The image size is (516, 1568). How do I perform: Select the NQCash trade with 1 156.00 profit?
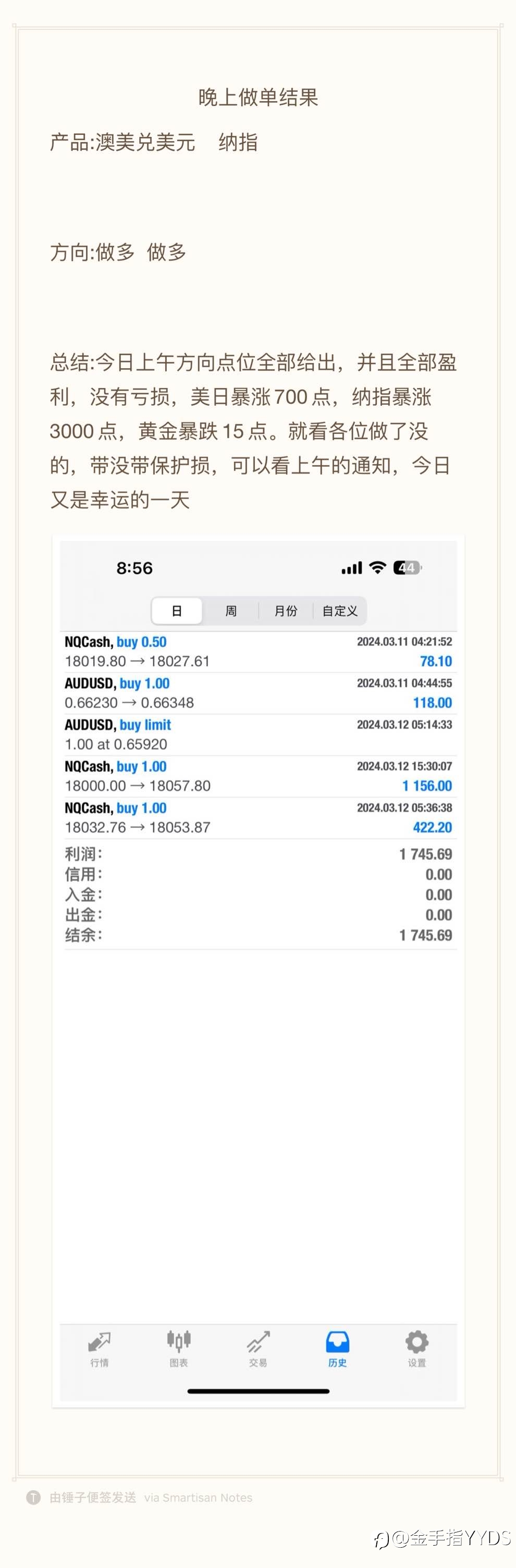[x=259, y=776]
